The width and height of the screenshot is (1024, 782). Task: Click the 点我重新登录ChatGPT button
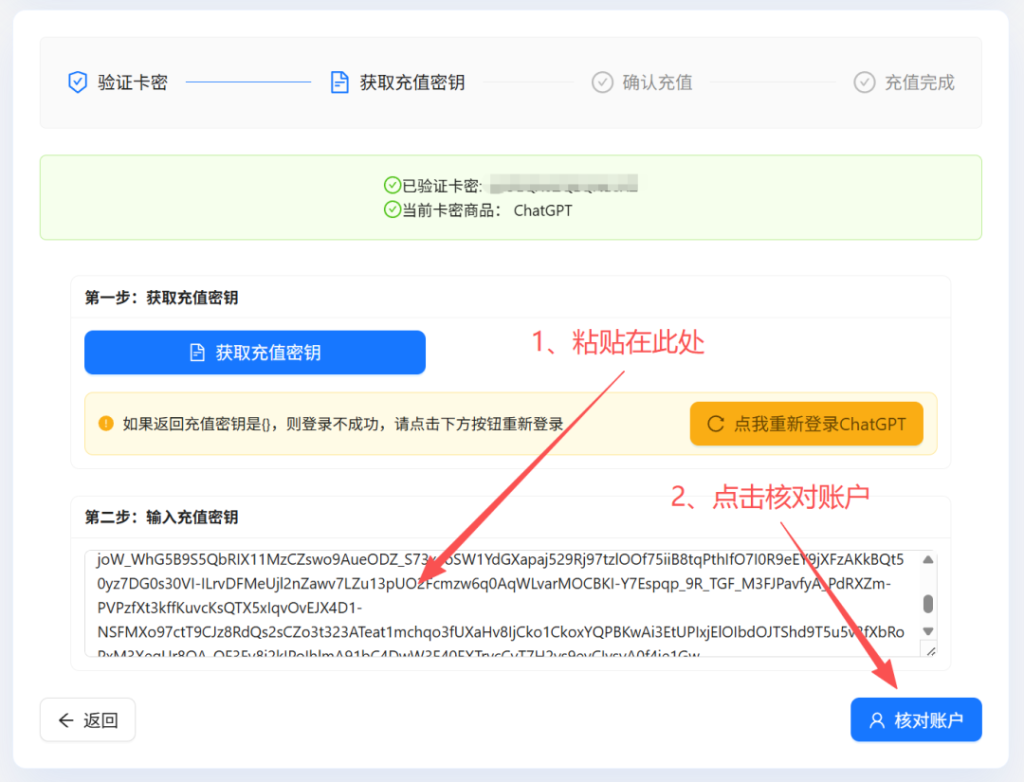(806, 423)
